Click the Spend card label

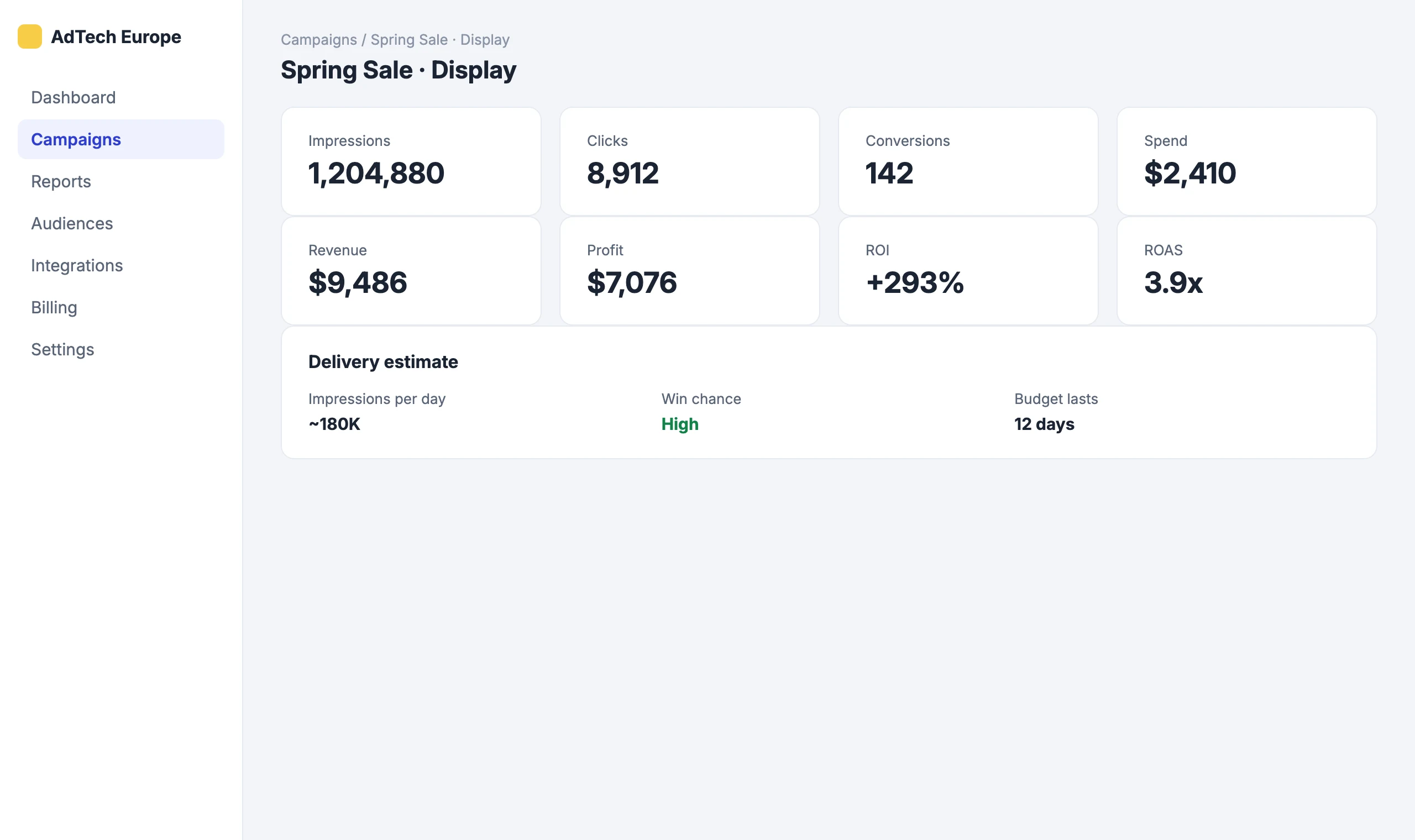tap(1165, 140)
